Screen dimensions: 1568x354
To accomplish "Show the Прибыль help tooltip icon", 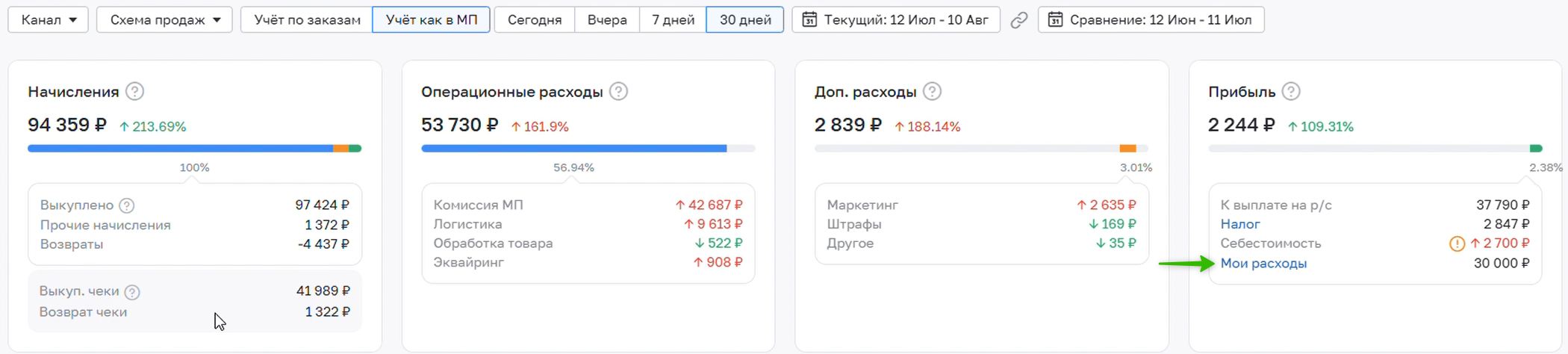I will (1291, 92).
